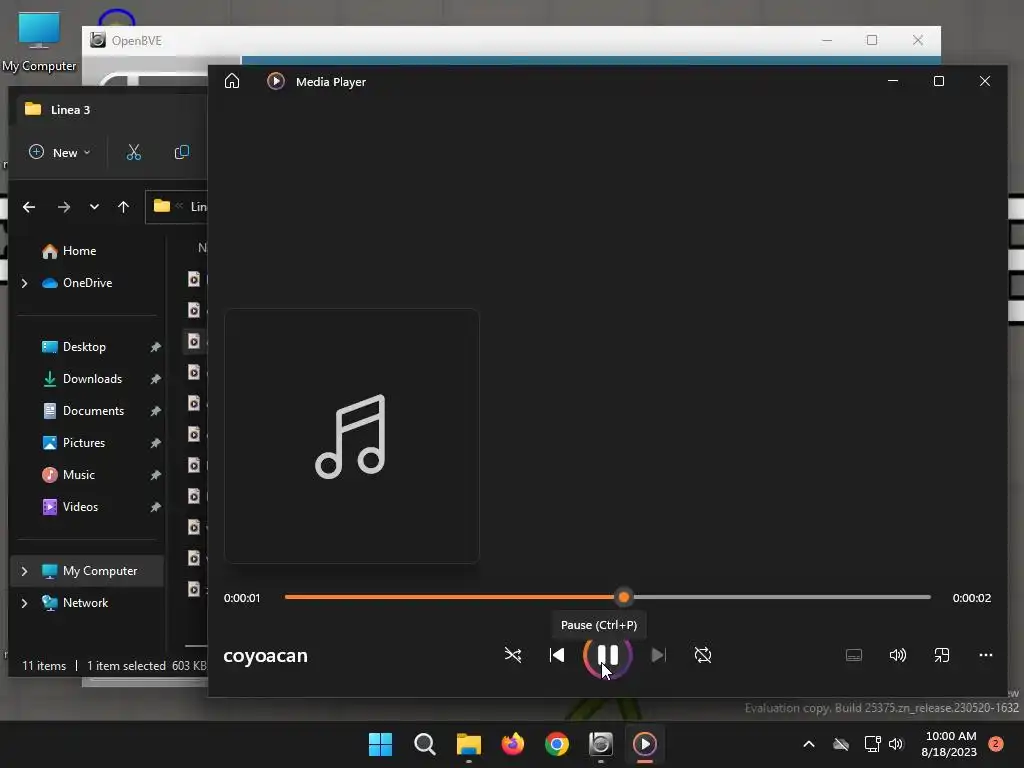Open system volume tray icon
The width and height of the screenshot is (1024, 768).
(x=896, y=744)
